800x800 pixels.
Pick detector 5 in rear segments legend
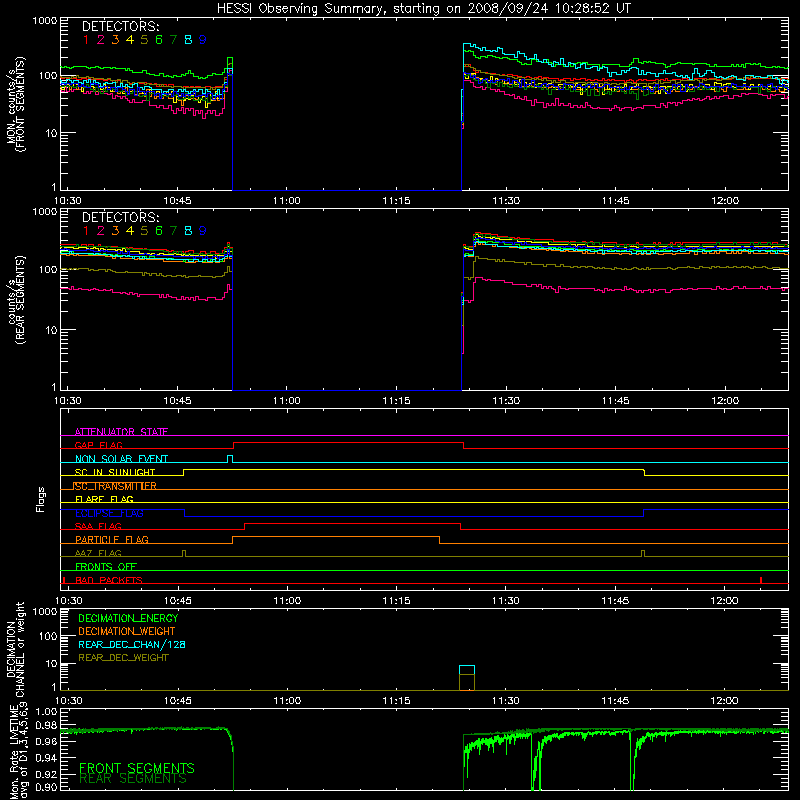144,231
